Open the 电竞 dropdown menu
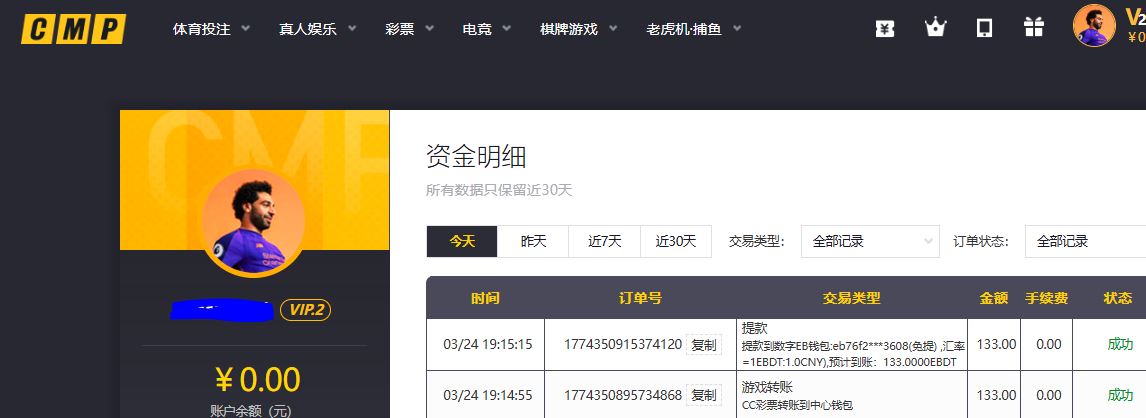Viewport: 1146px width, 418px height. (x=487, y=29)
